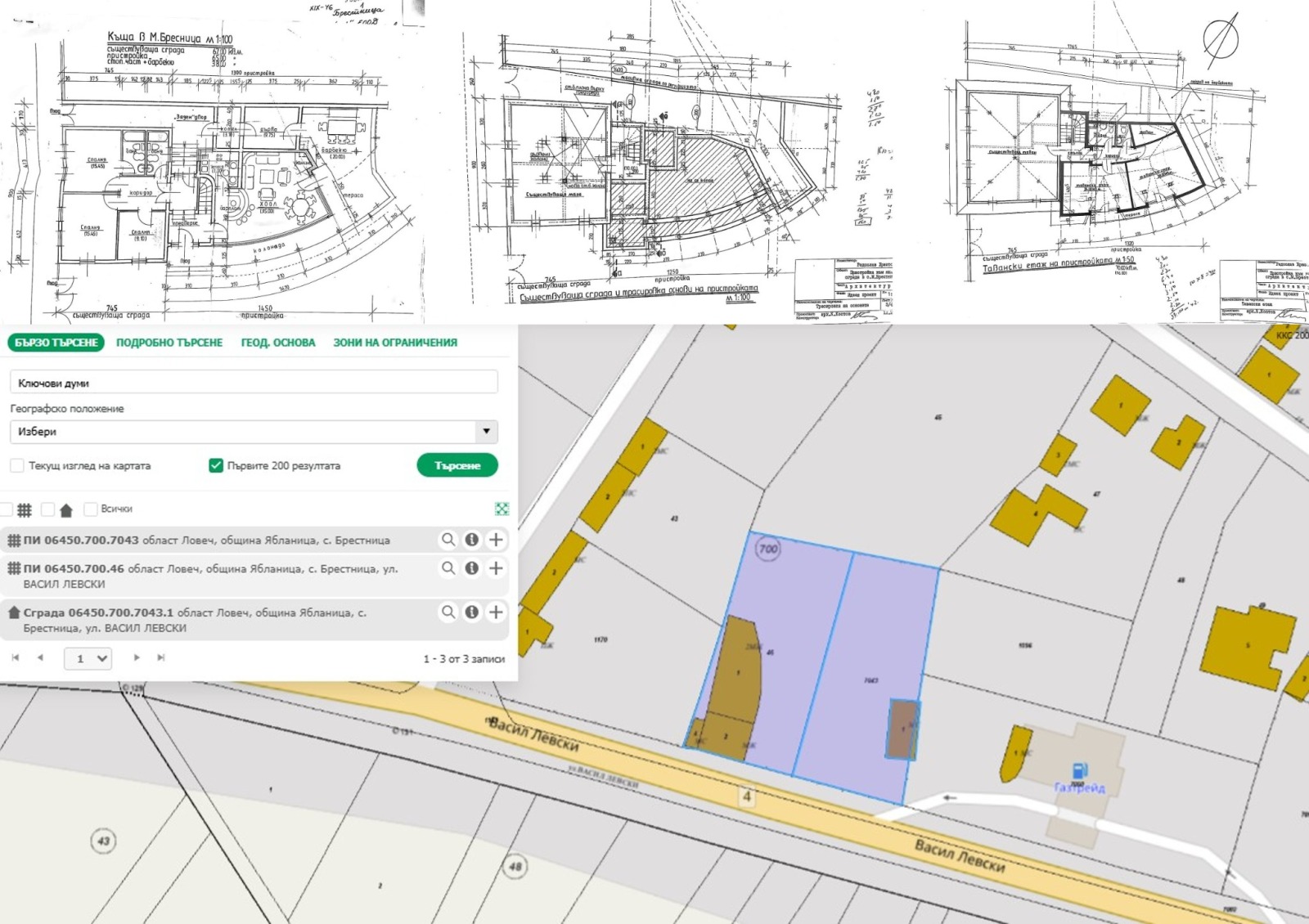Zoom to parcel 06450.700.7043 with magnifier icon
Viewport: 1309px width, 924px height.
click(x=448, y=540)
